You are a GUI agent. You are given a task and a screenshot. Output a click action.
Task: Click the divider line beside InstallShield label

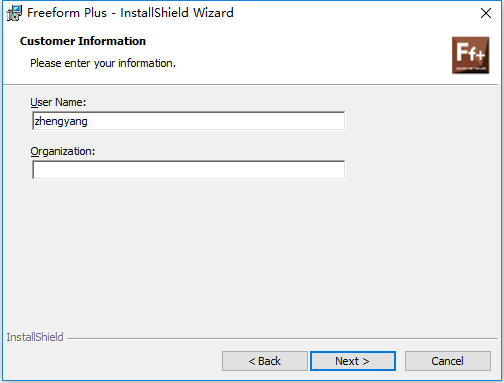tap(282, 339)
